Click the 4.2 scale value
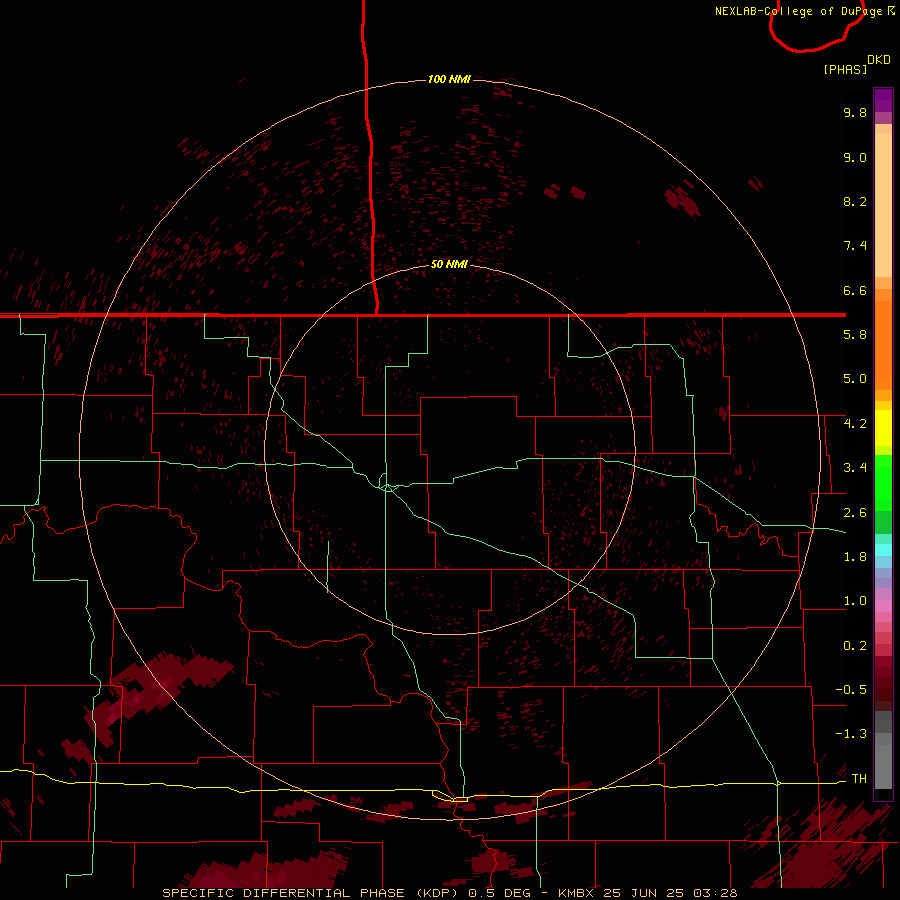 (x=855, y=424)
